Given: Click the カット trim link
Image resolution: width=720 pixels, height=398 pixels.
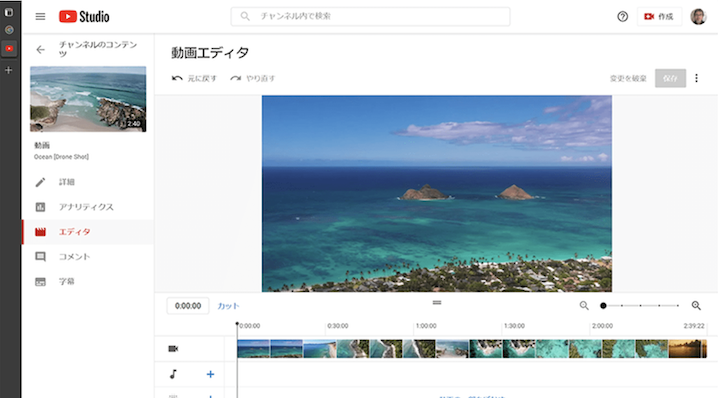Looking at the screenshot, I should (x=228, y=306).
